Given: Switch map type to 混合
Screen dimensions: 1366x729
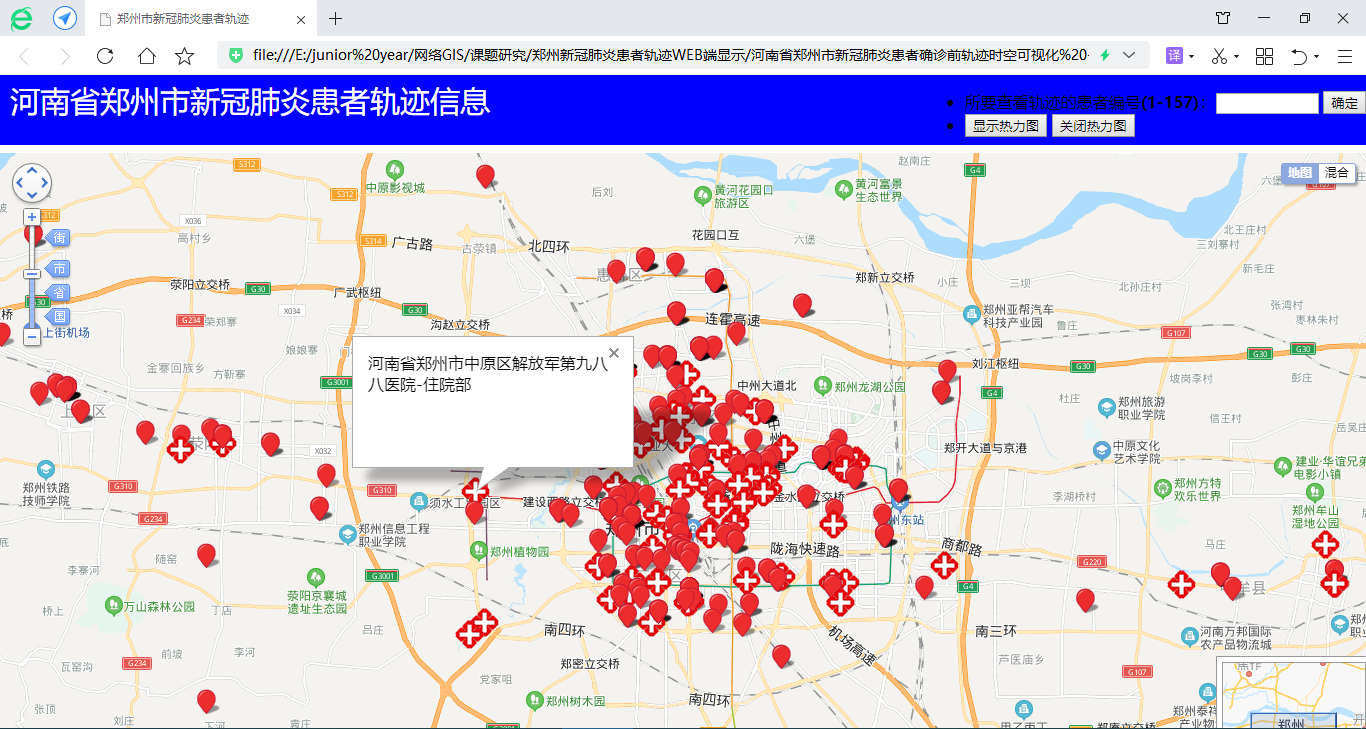Looking at the screenshot, I should pos(1337,173).
